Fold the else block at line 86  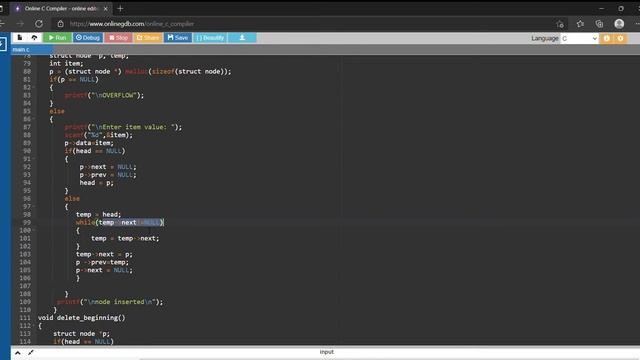pyautogui.click(x=34, y=119)
